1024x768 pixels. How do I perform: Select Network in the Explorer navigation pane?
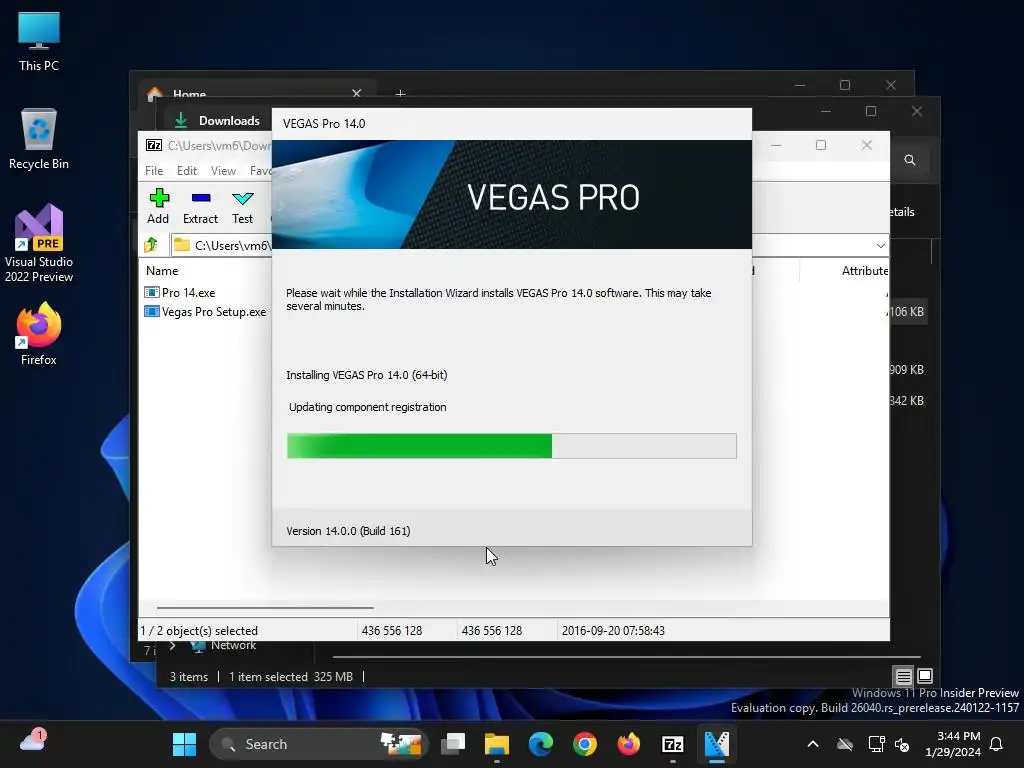pyautogui.click(x=233, y=645)
